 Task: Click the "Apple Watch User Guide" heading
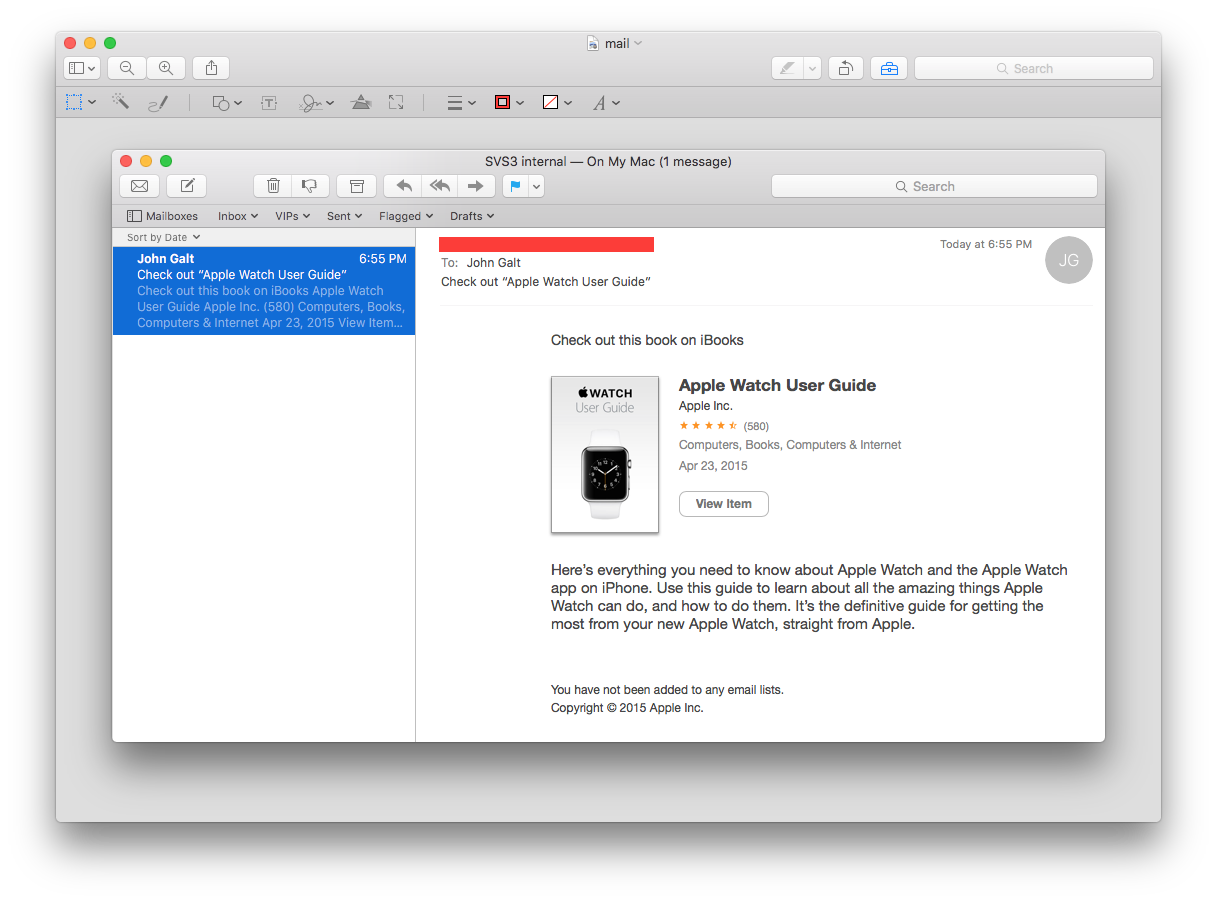coord(777,385)
